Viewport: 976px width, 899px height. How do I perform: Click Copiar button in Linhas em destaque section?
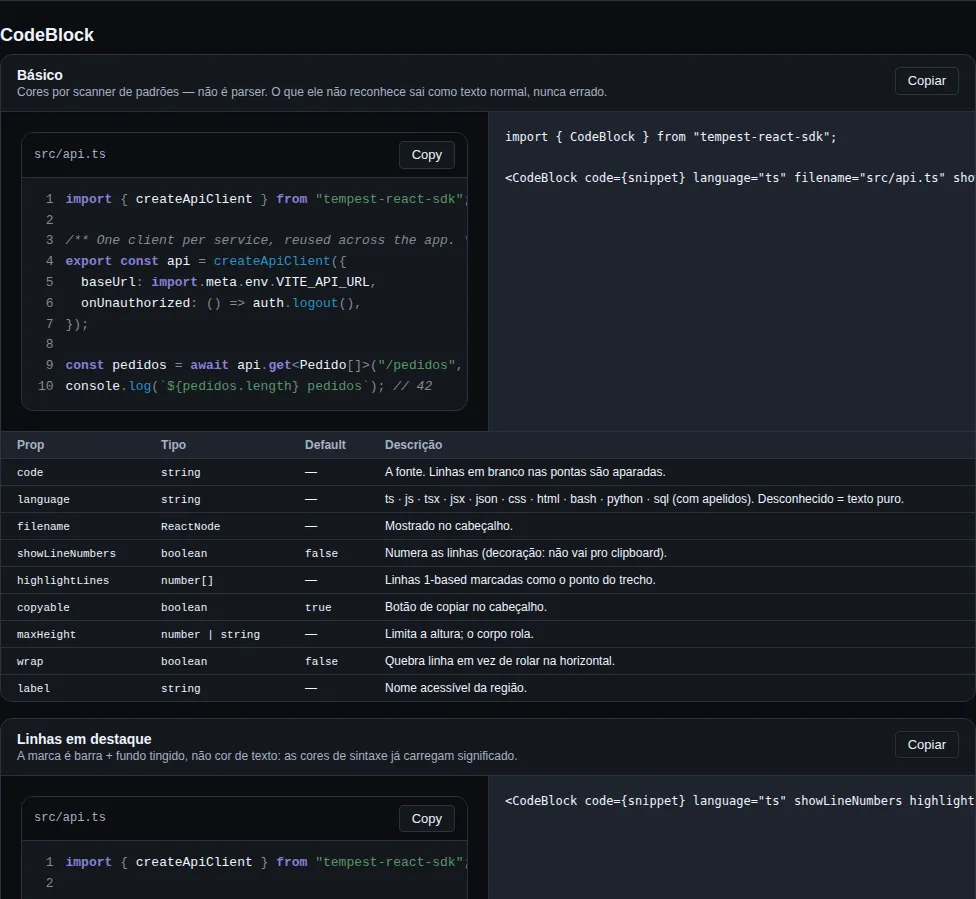point(926,745)
